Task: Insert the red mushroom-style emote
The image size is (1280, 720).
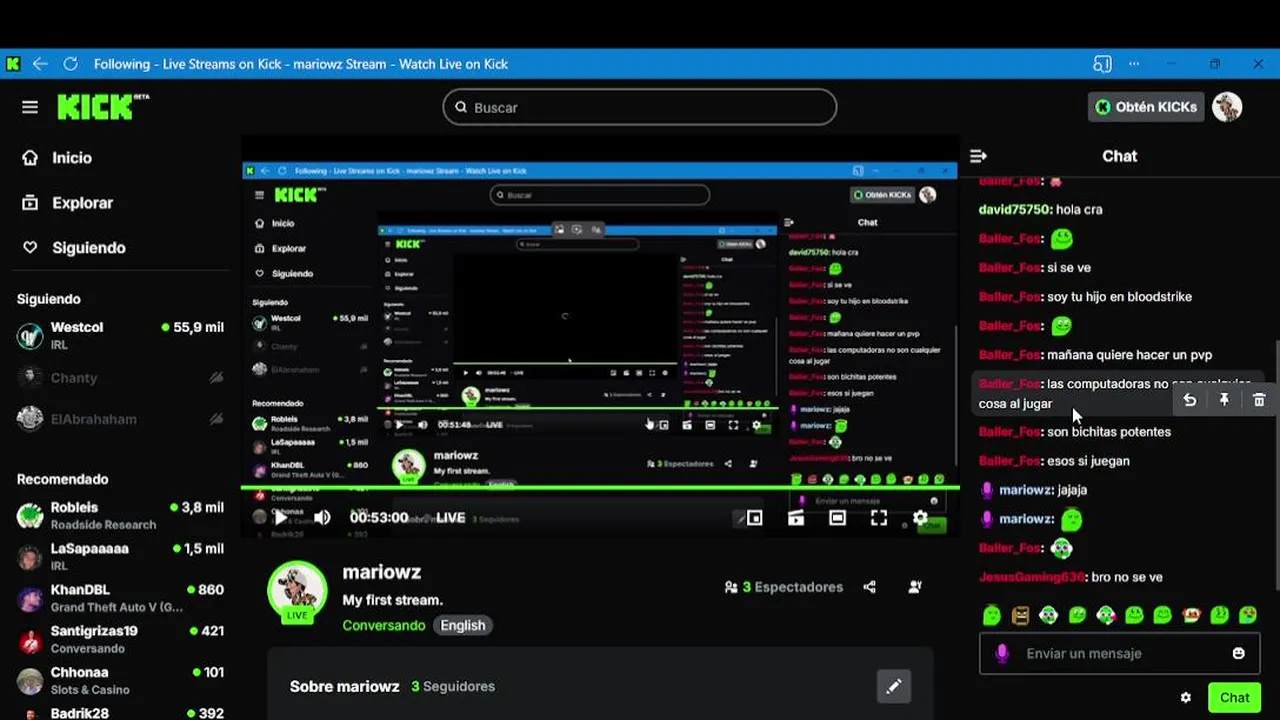Action: [x=1191, y=615]
